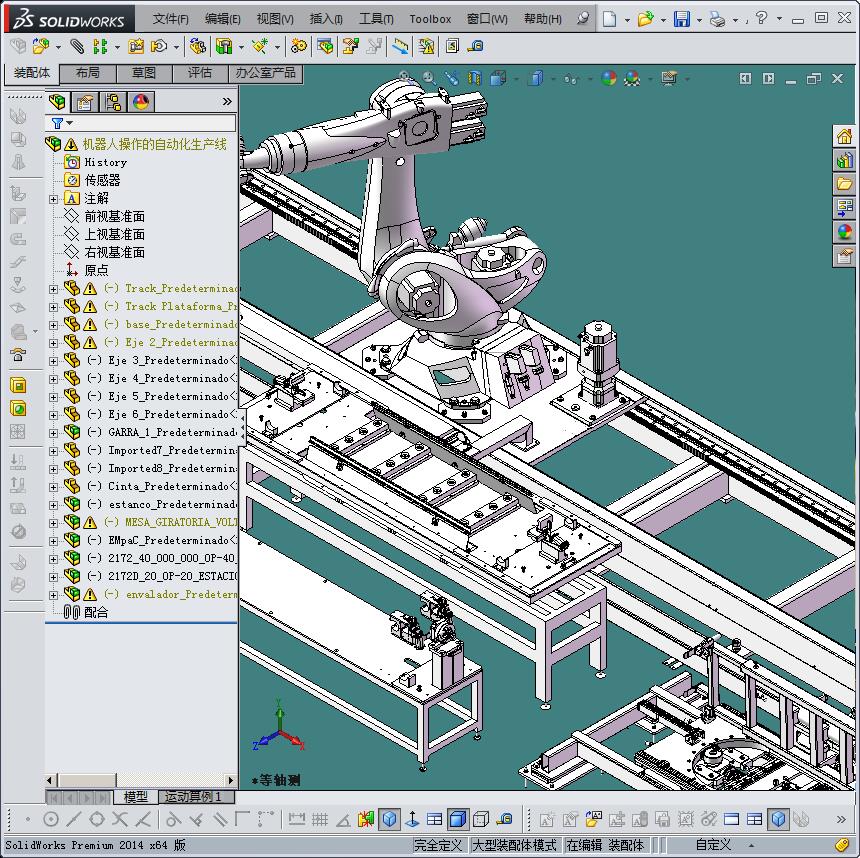Expand the Track_Predeterminado component node
The height and width of the screenshot is (858, 860).
pos(53,289)
